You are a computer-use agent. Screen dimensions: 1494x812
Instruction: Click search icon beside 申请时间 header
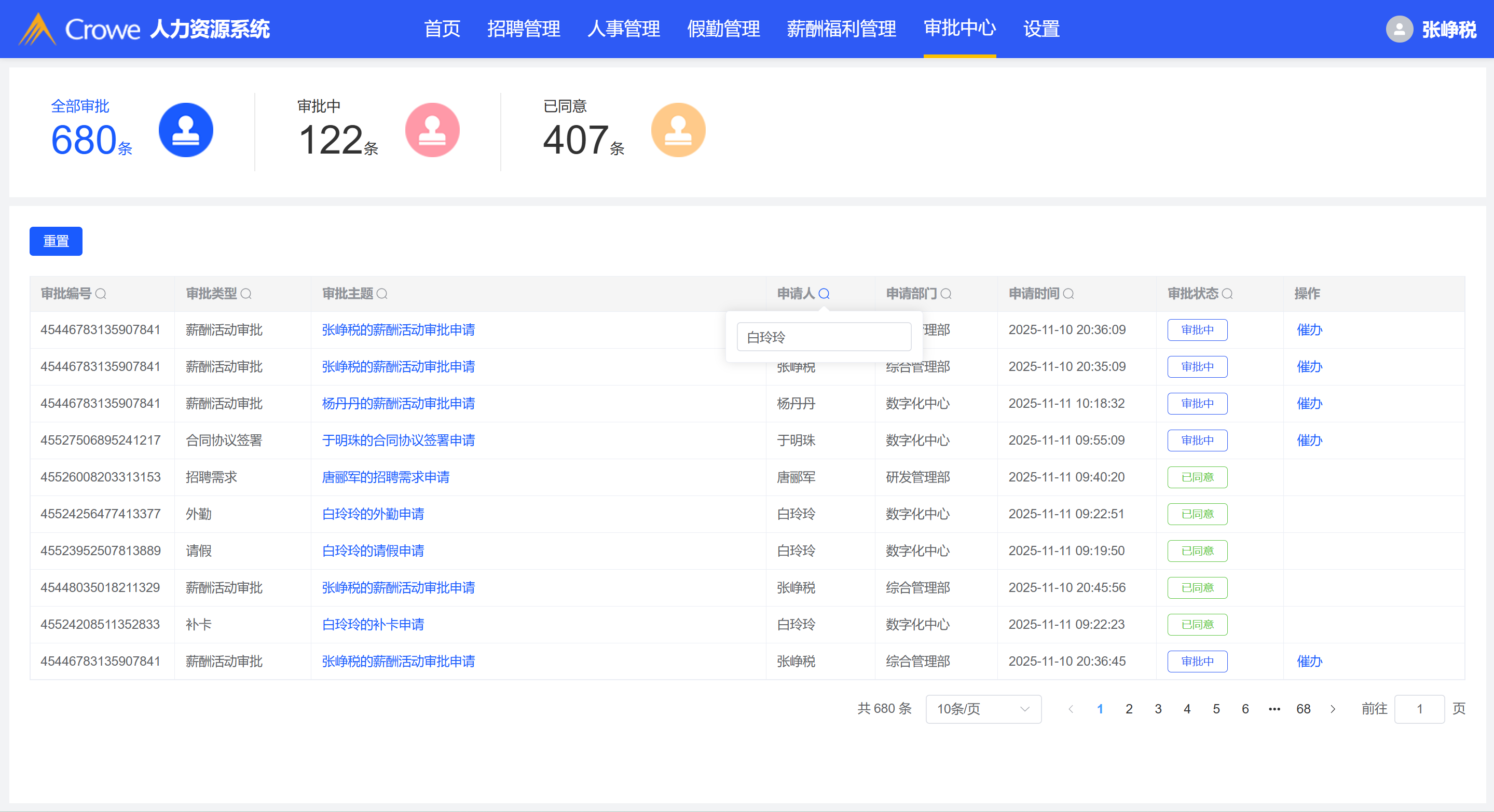1068,294
